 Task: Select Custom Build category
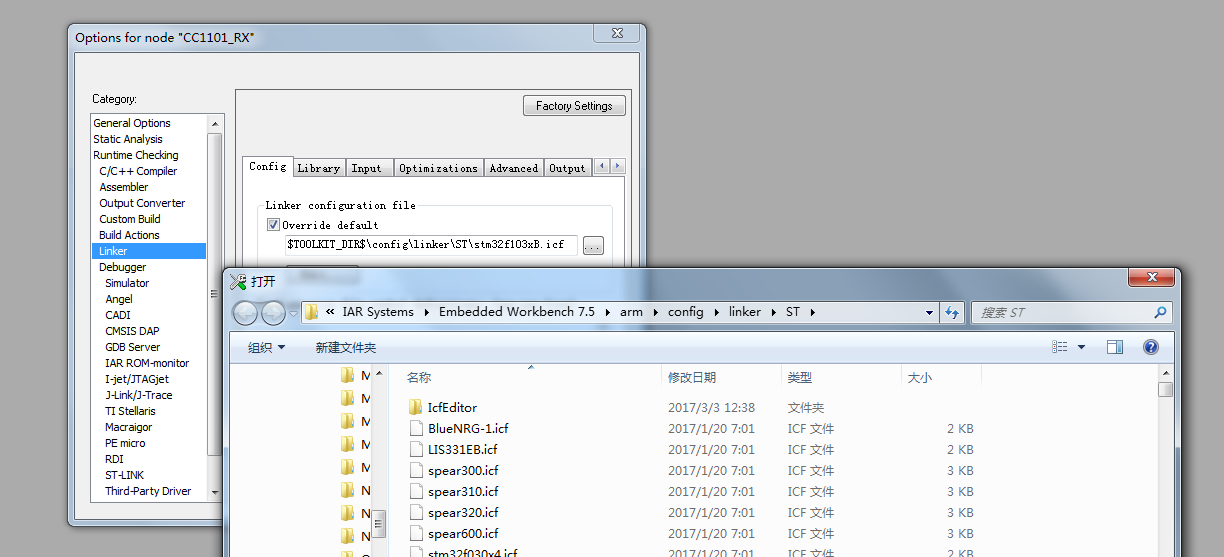pos(130,219)
